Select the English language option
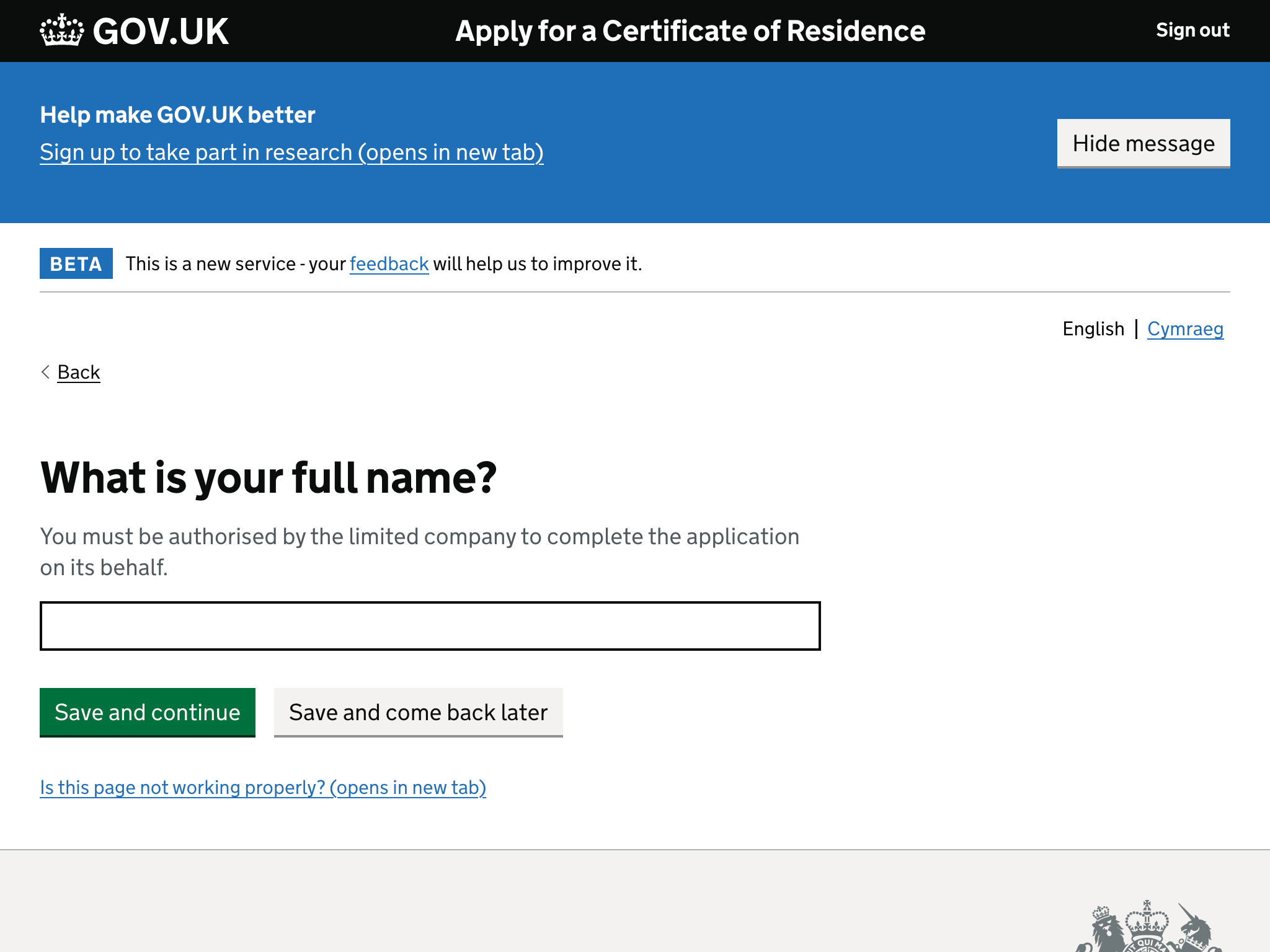This screenshot has width=1270, height=952. [x=1093, y=328]
